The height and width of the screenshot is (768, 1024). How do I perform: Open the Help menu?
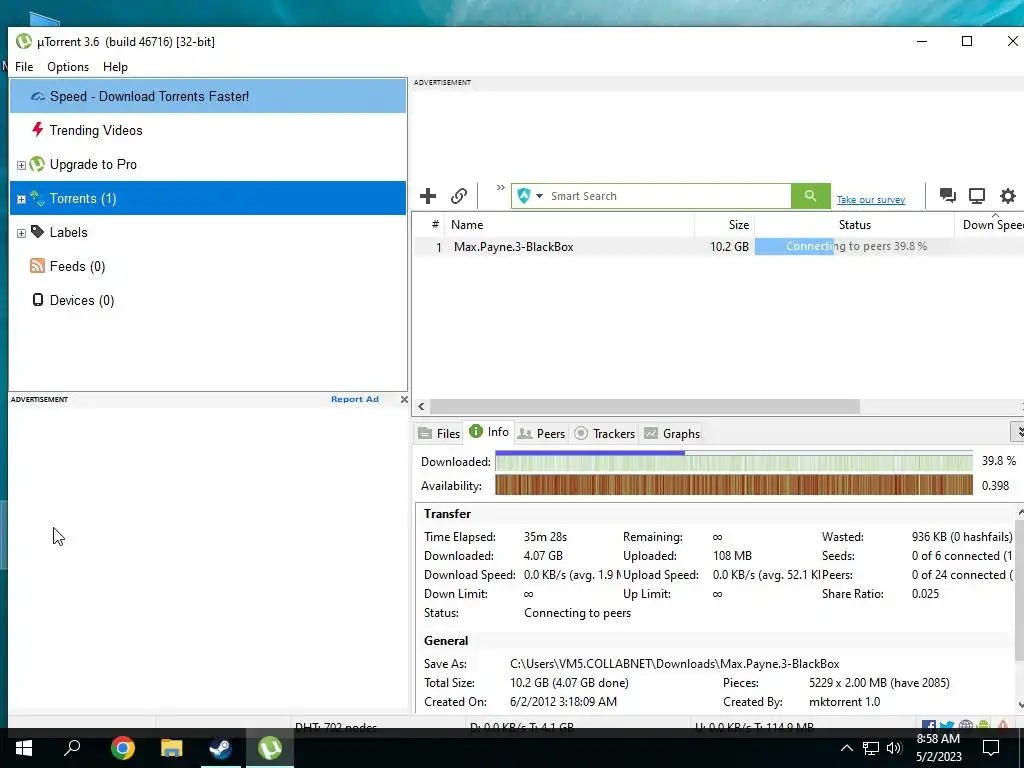[115, 67]
